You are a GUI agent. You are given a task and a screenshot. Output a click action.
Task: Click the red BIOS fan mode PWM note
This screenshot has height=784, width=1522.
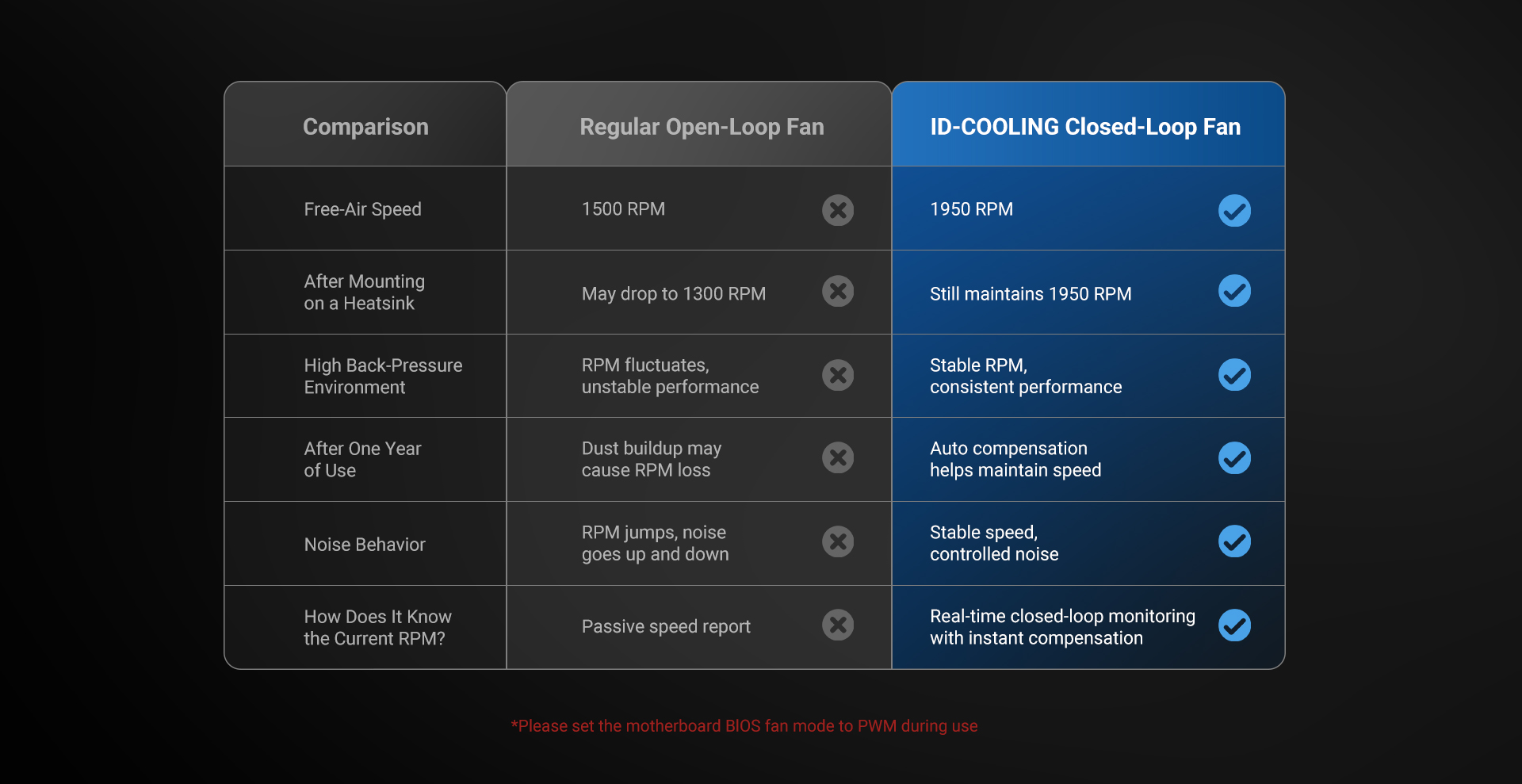[x=744, y=726]
